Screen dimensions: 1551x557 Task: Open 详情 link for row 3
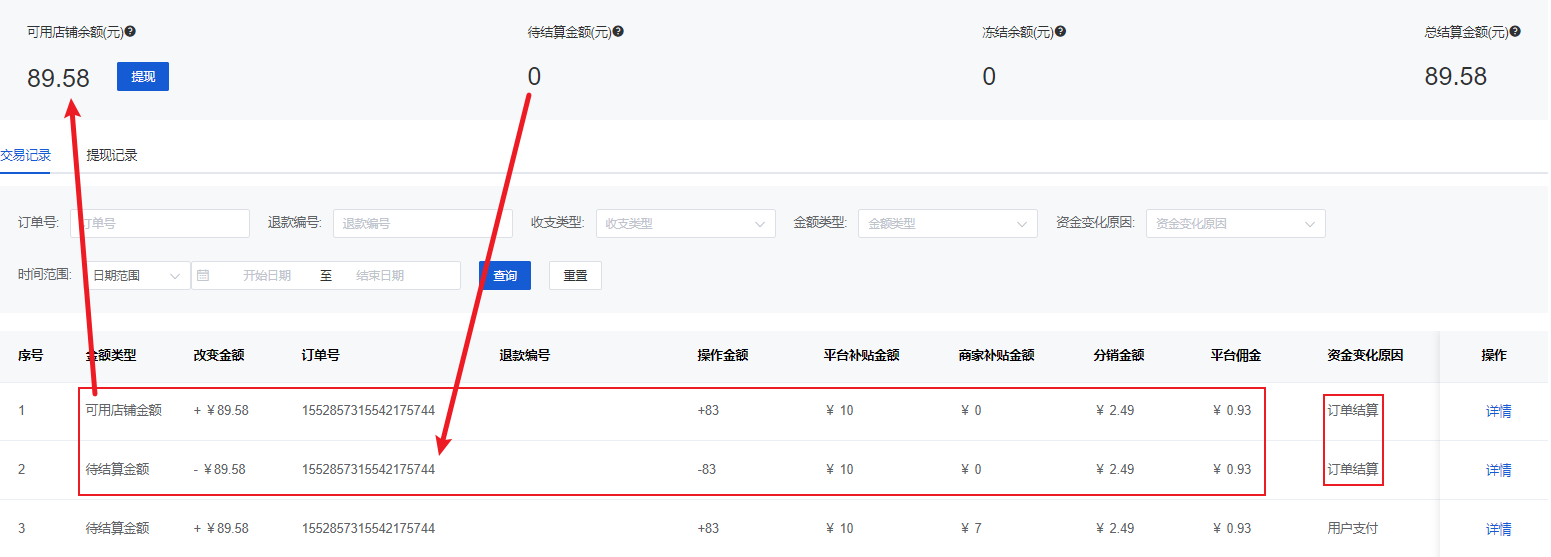coord(1498,529)
